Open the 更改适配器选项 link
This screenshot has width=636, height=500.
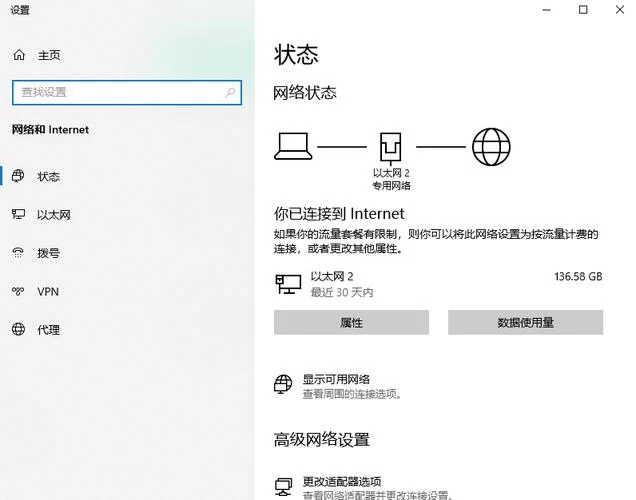click(342, 481)
